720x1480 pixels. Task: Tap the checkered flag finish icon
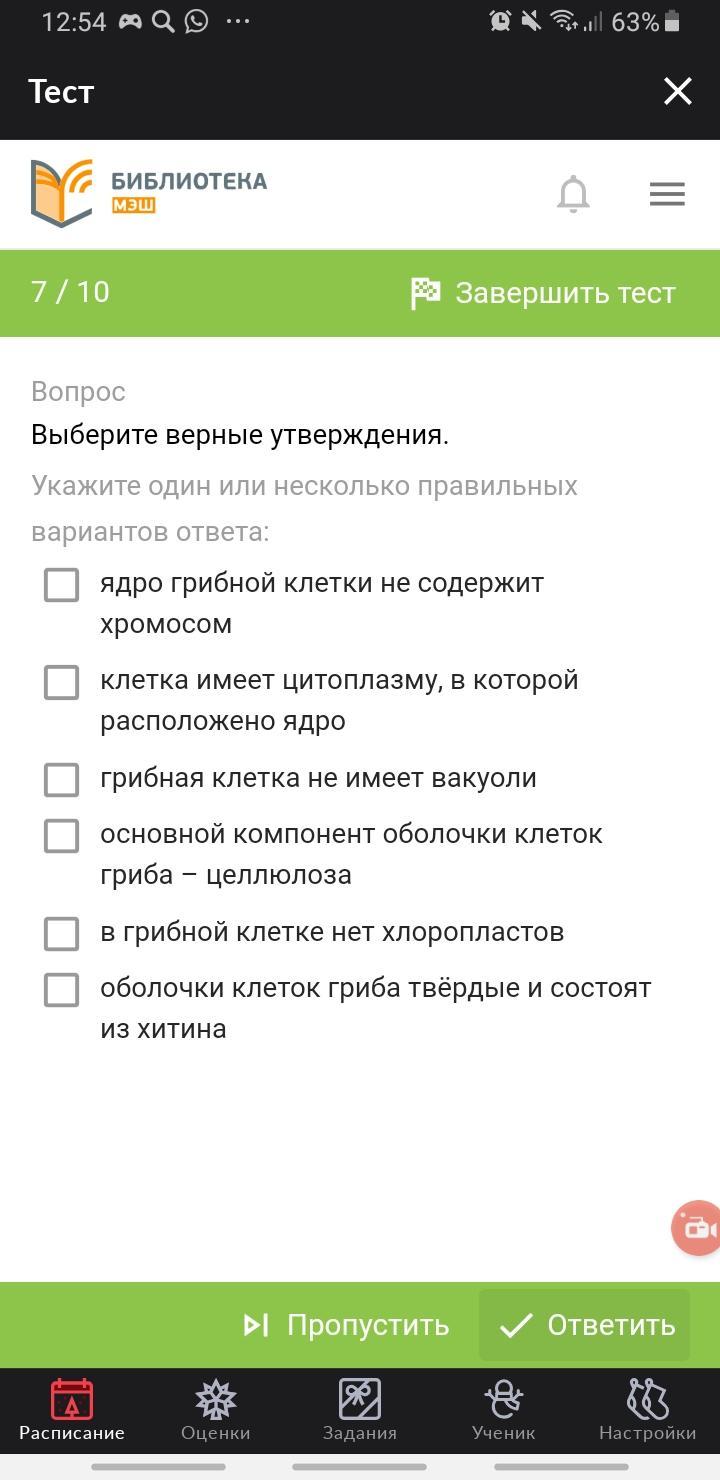[425, 293]
